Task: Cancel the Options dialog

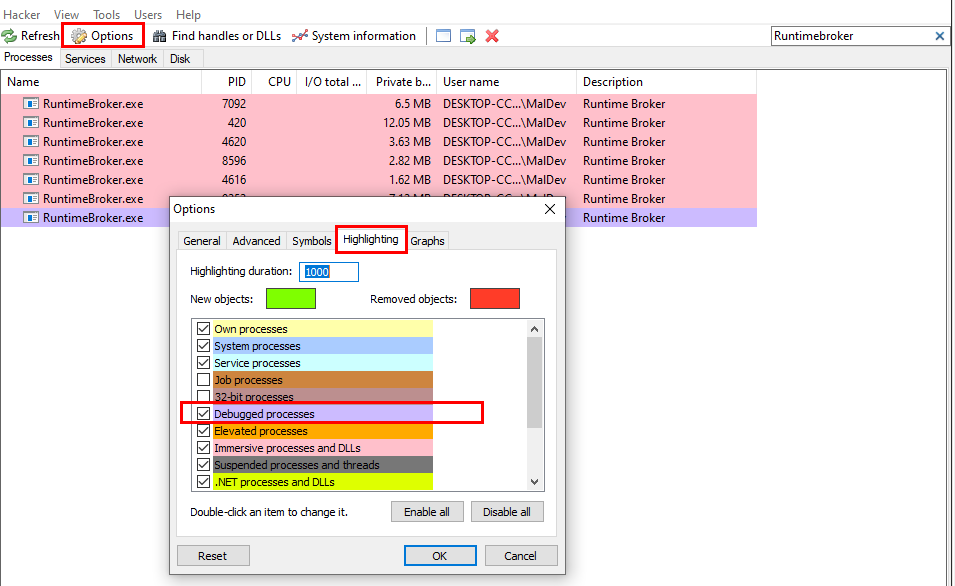Action: [x=520, y=556]
